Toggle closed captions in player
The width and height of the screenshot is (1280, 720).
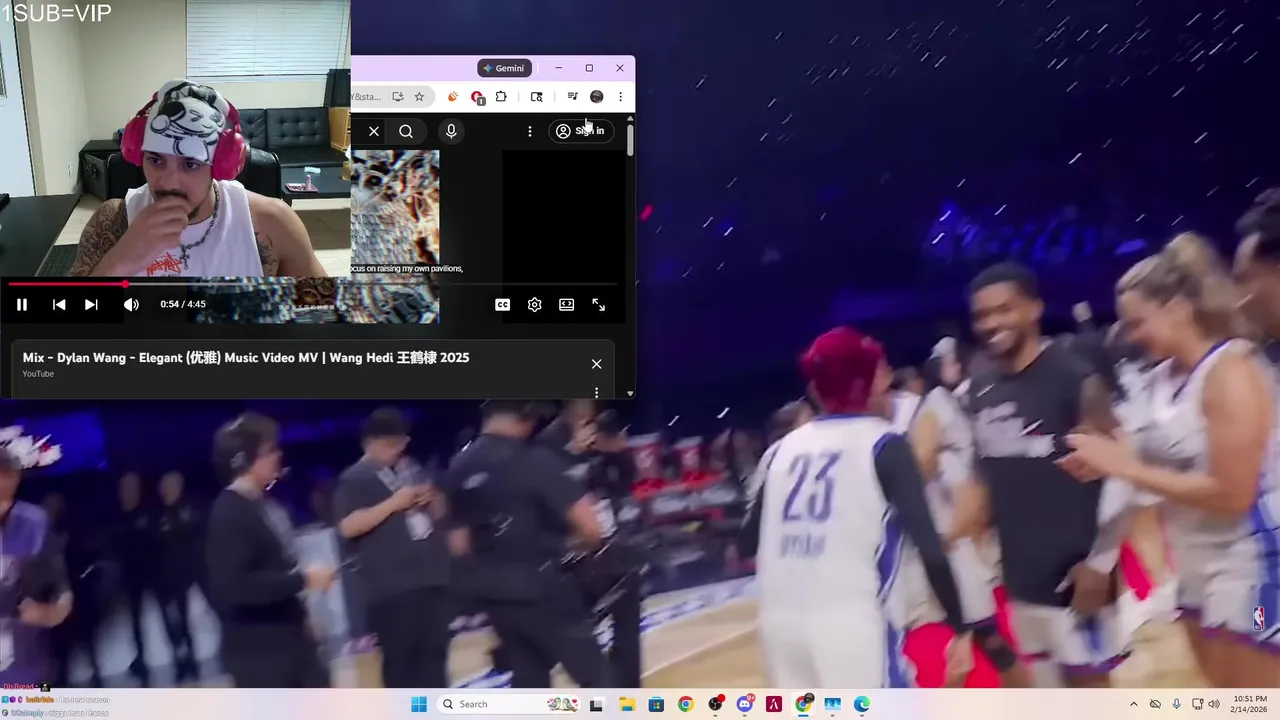point(503,305)
